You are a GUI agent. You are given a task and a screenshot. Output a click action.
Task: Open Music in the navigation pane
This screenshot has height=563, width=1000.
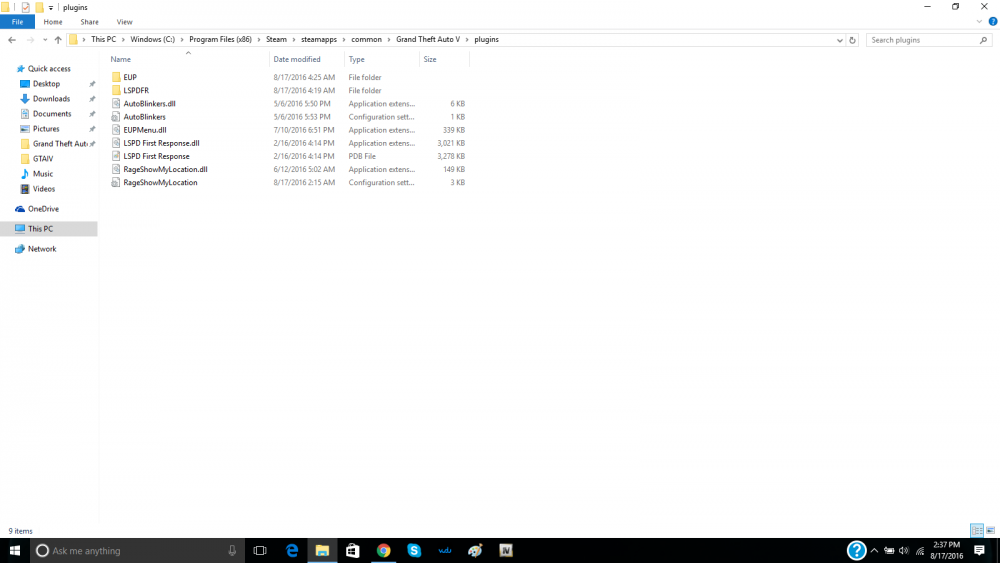(43, 174)
